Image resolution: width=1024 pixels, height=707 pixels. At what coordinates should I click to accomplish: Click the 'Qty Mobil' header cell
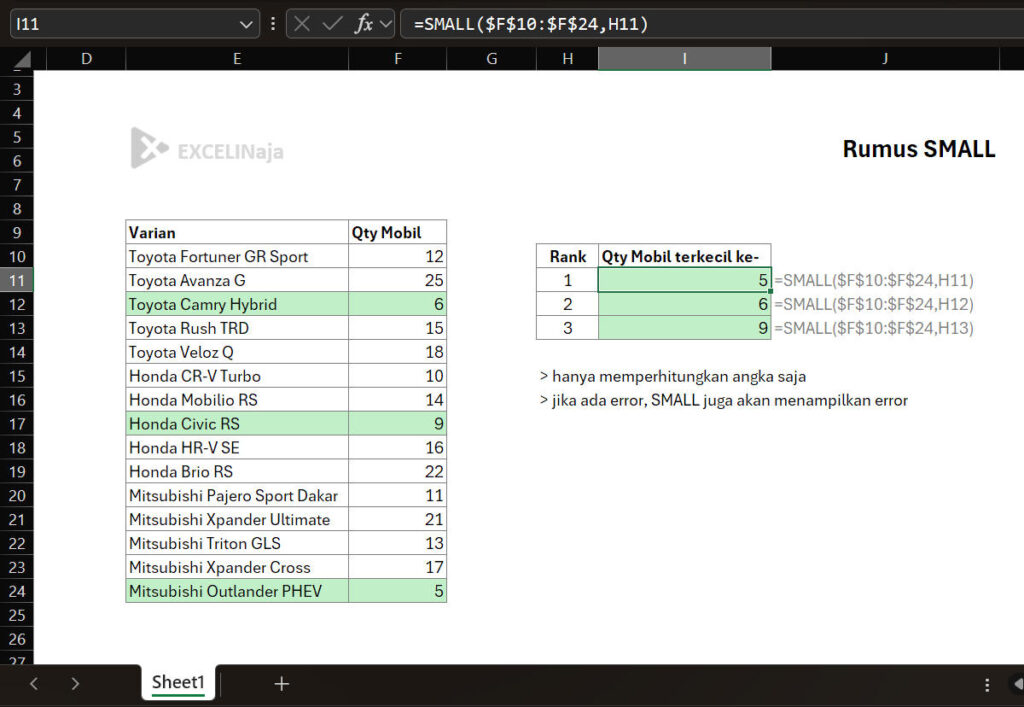coord(398,232)
